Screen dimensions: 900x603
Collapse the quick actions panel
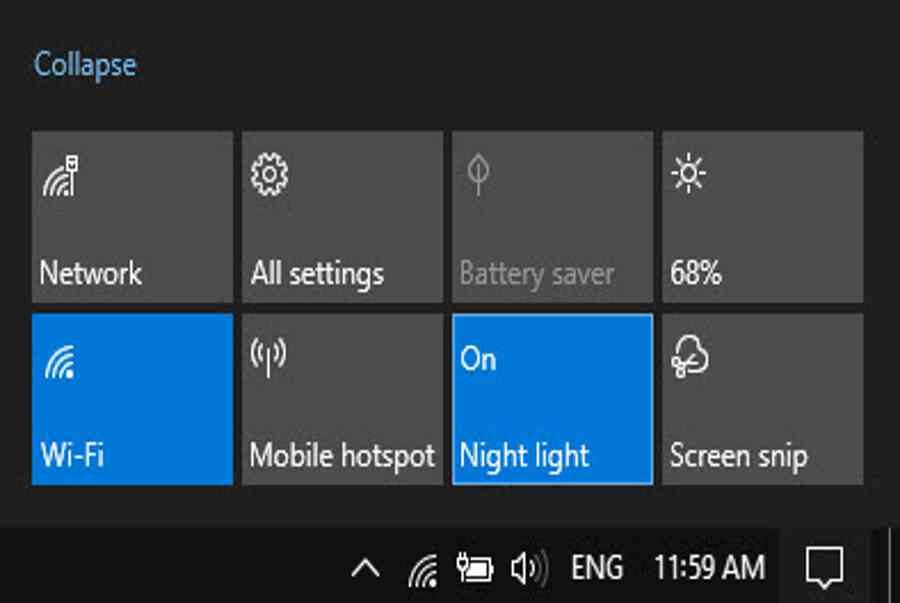85,65
